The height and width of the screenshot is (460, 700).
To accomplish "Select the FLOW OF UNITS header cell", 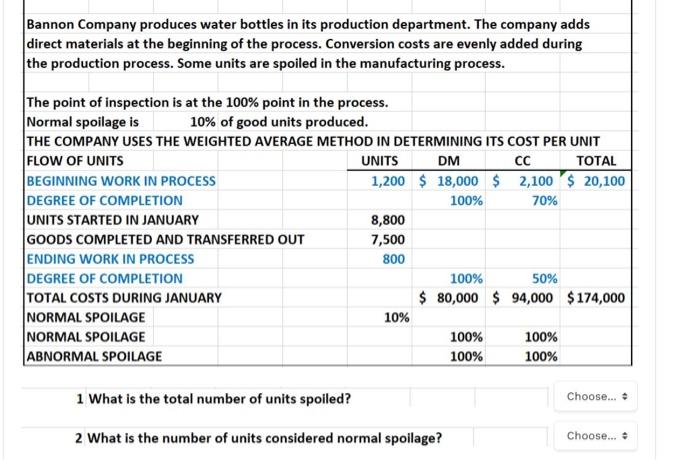I will (75, 161).
